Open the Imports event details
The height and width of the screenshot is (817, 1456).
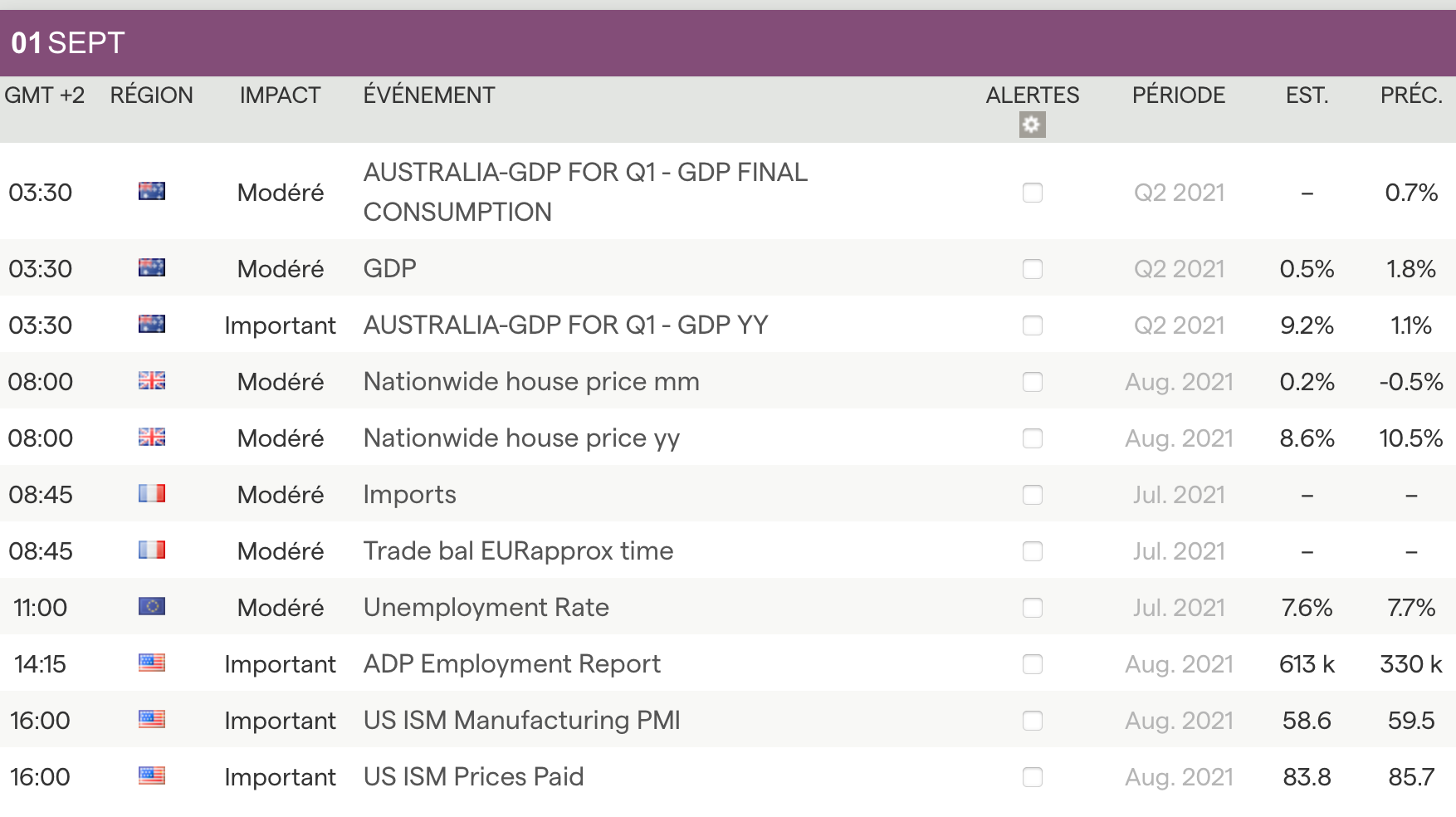[409, 494]
